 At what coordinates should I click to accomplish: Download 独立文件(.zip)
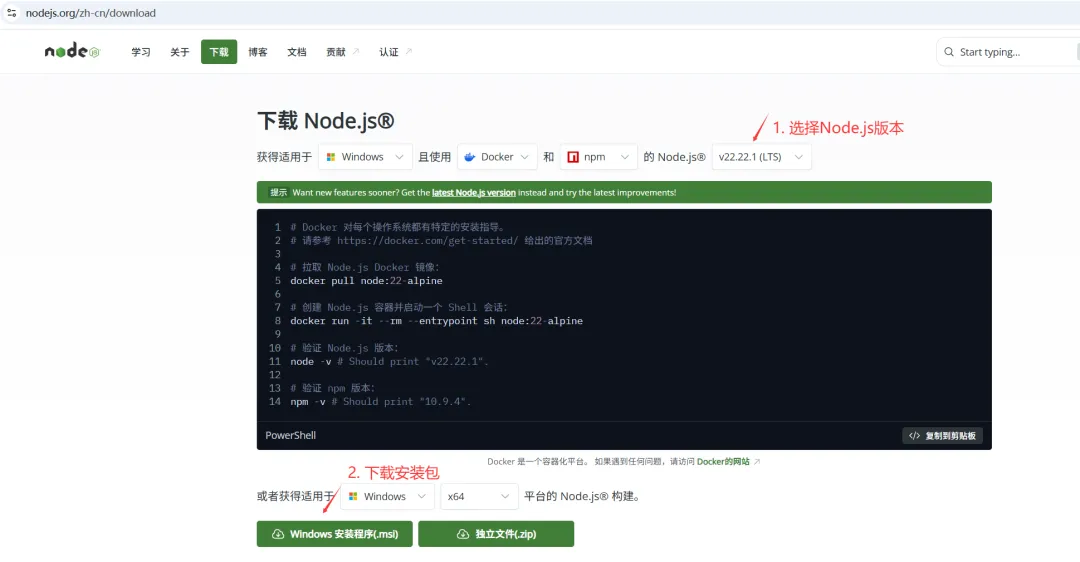[496, 534]
